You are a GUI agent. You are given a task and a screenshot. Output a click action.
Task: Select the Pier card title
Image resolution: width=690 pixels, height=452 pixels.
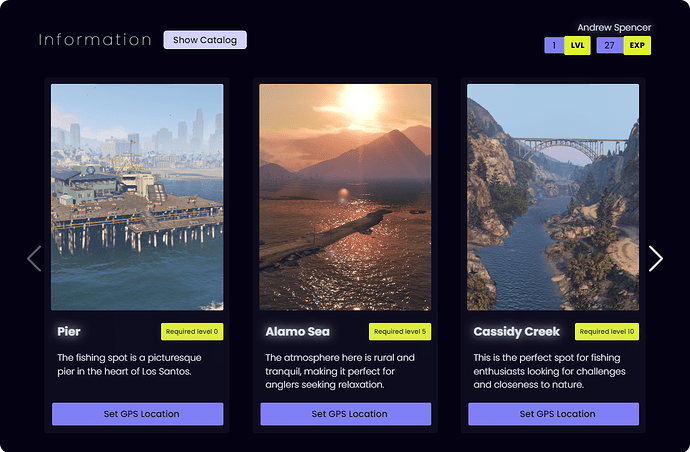(69, 332)
